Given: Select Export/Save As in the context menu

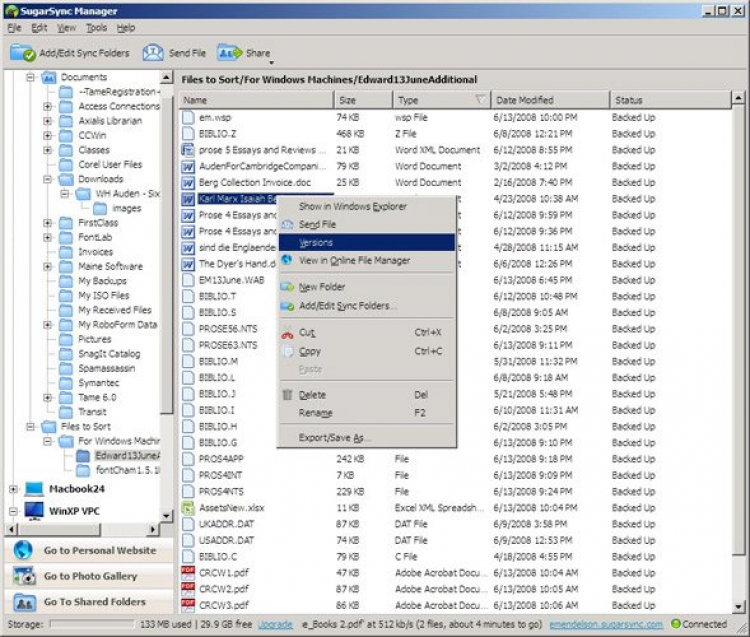Looking at the screenshot, I should click(334, 438).
